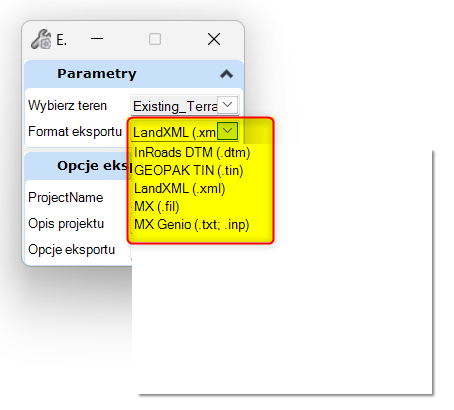The image size is (454, 410).
Task: Choose LandXML (.xml) from the list
Action: pos(180,189)
